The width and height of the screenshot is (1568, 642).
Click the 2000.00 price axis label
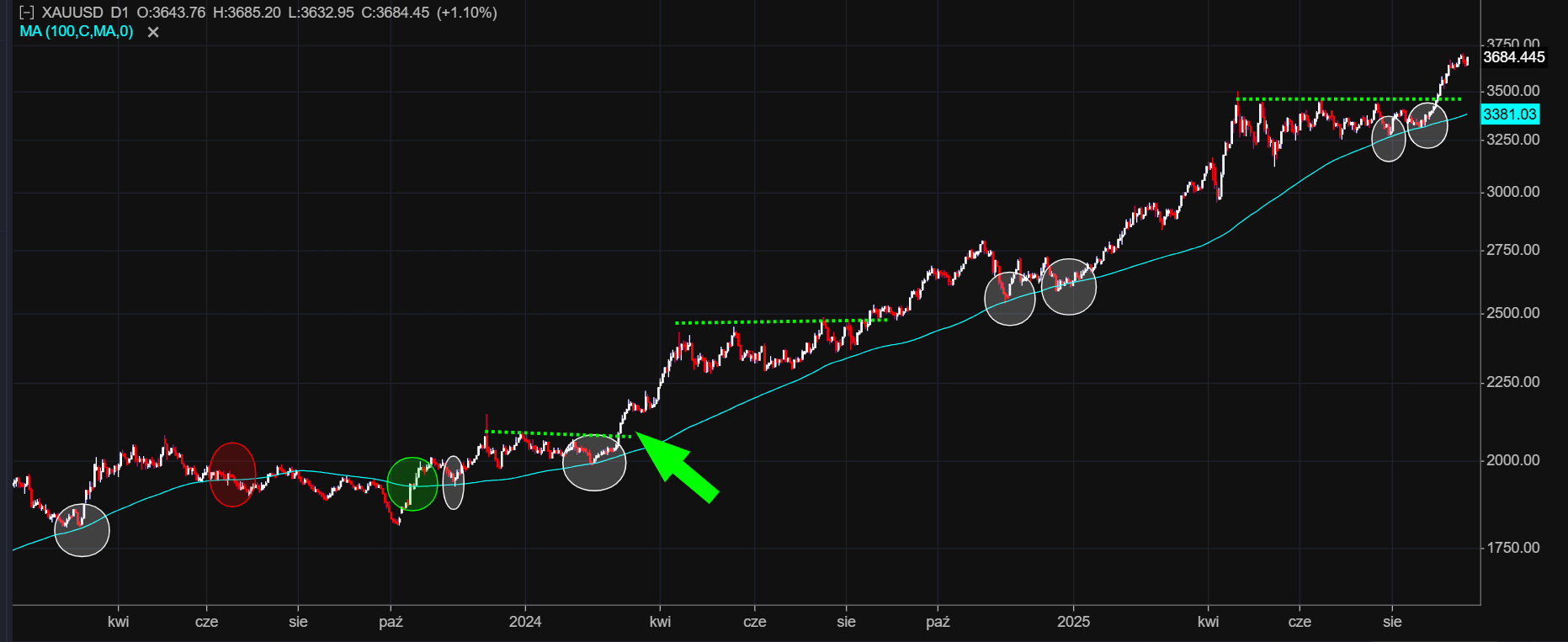(x=1512, y=460)
